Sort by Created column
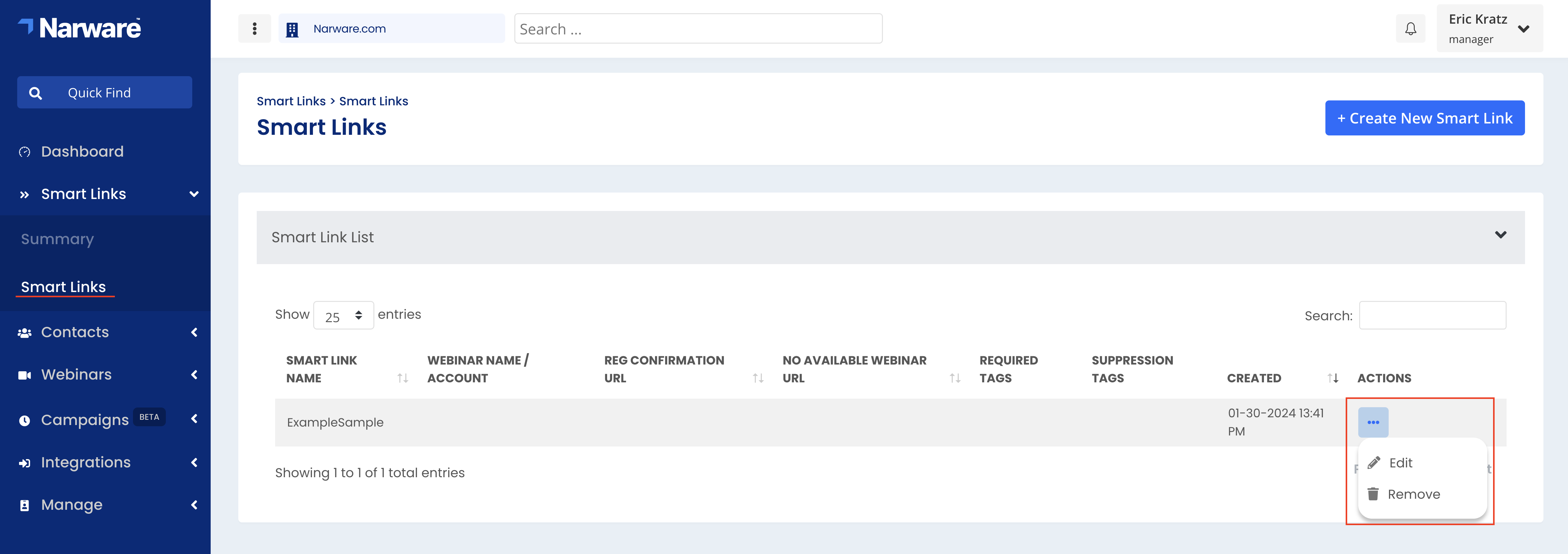This screenshot has height=554, width=1568. click(1333, 378)
